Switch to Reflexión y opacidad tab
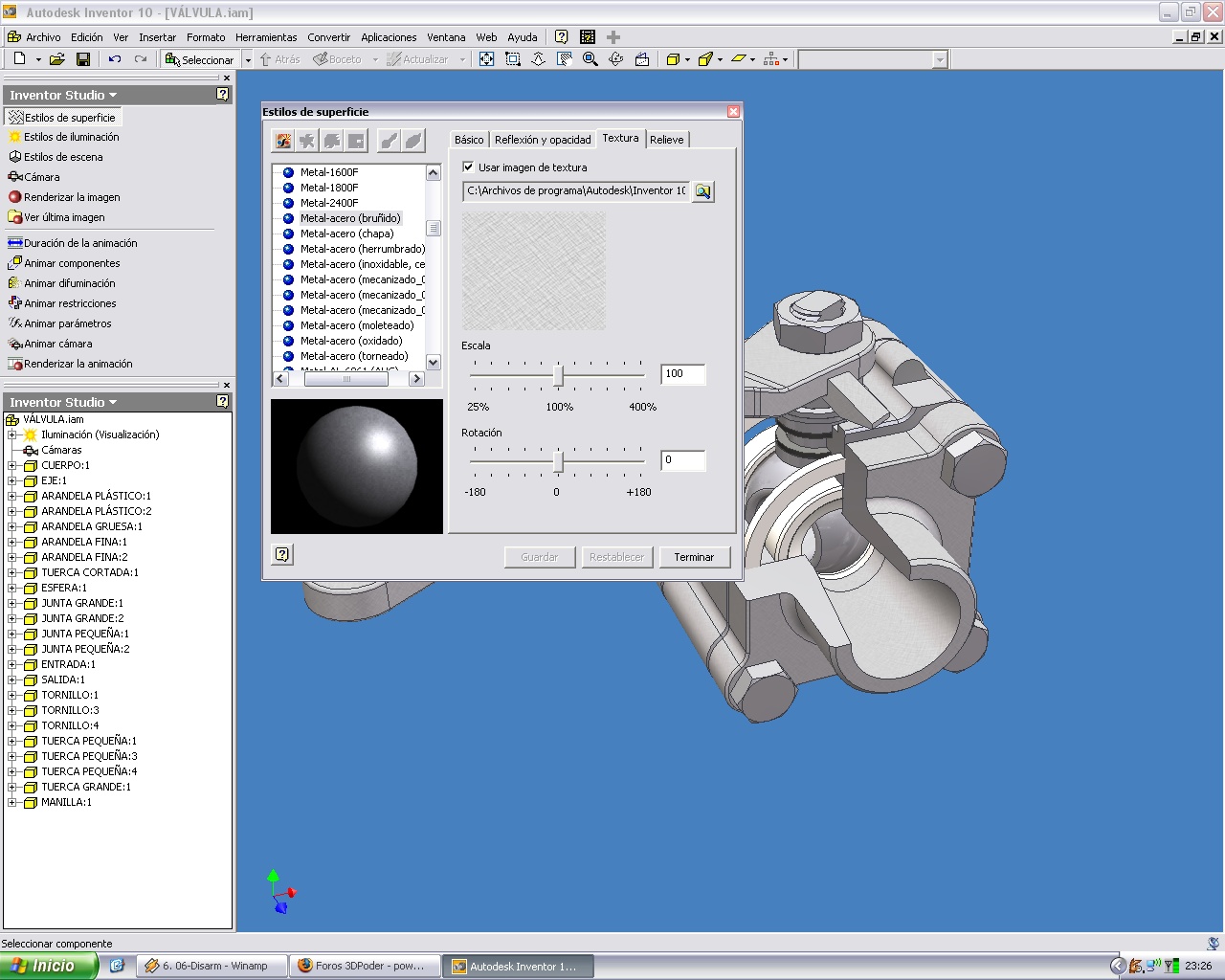Image resolution: width=1225 pixels, height=980 pixels. [543, 140]
